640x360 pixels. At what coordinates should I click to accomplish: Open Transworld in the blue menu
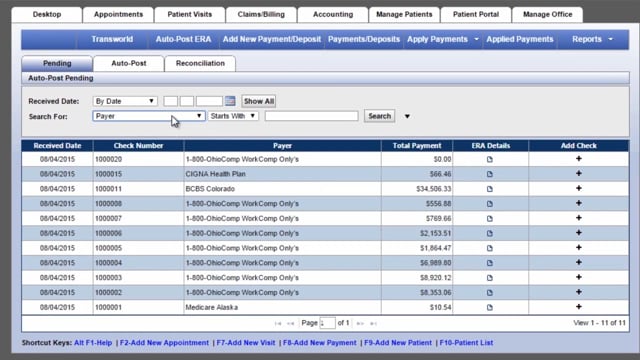[112, 39]
